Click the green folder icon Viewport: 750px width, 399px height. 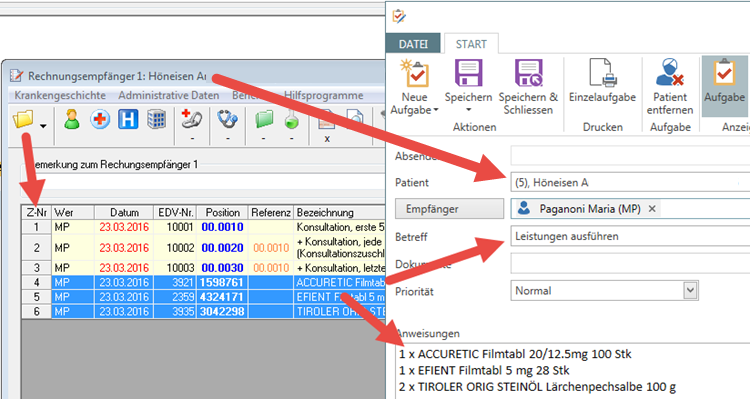(264, 119)
